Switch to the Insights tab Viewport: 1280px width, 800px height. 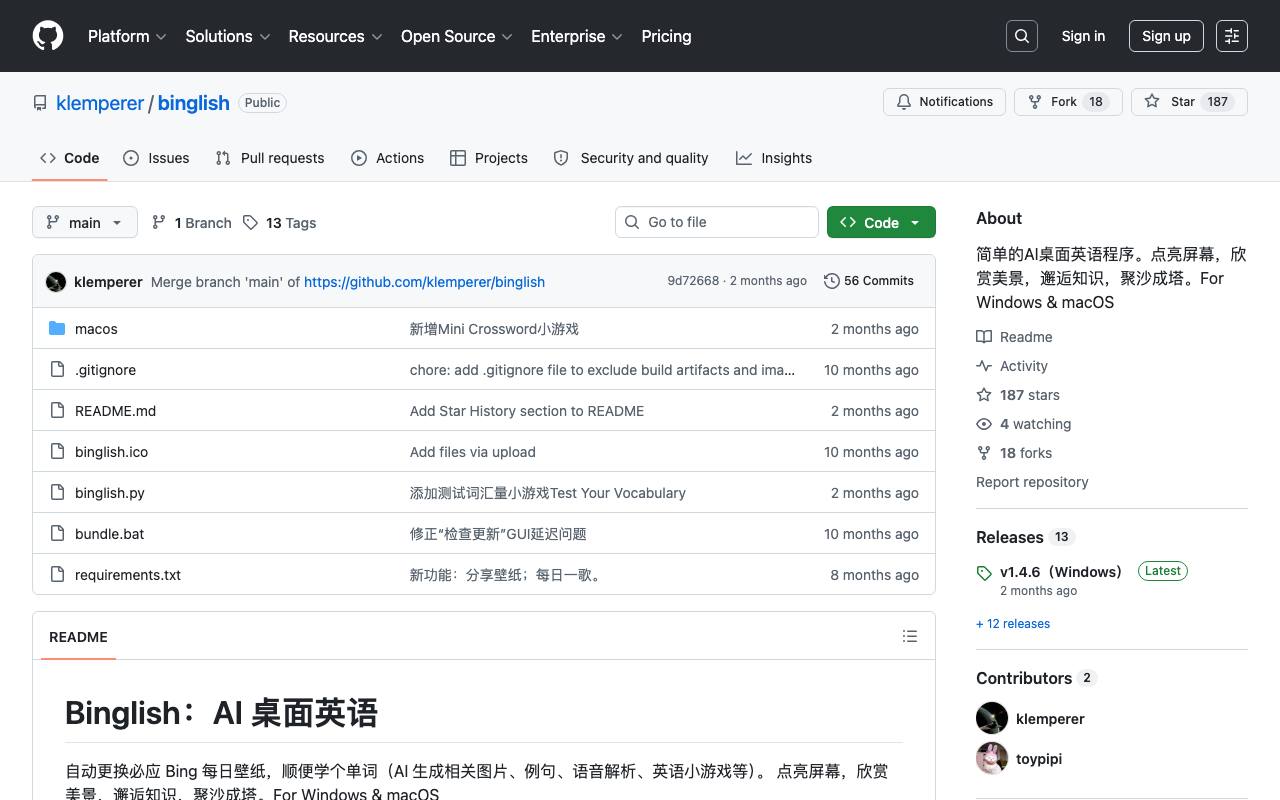[x=774, y=158]
